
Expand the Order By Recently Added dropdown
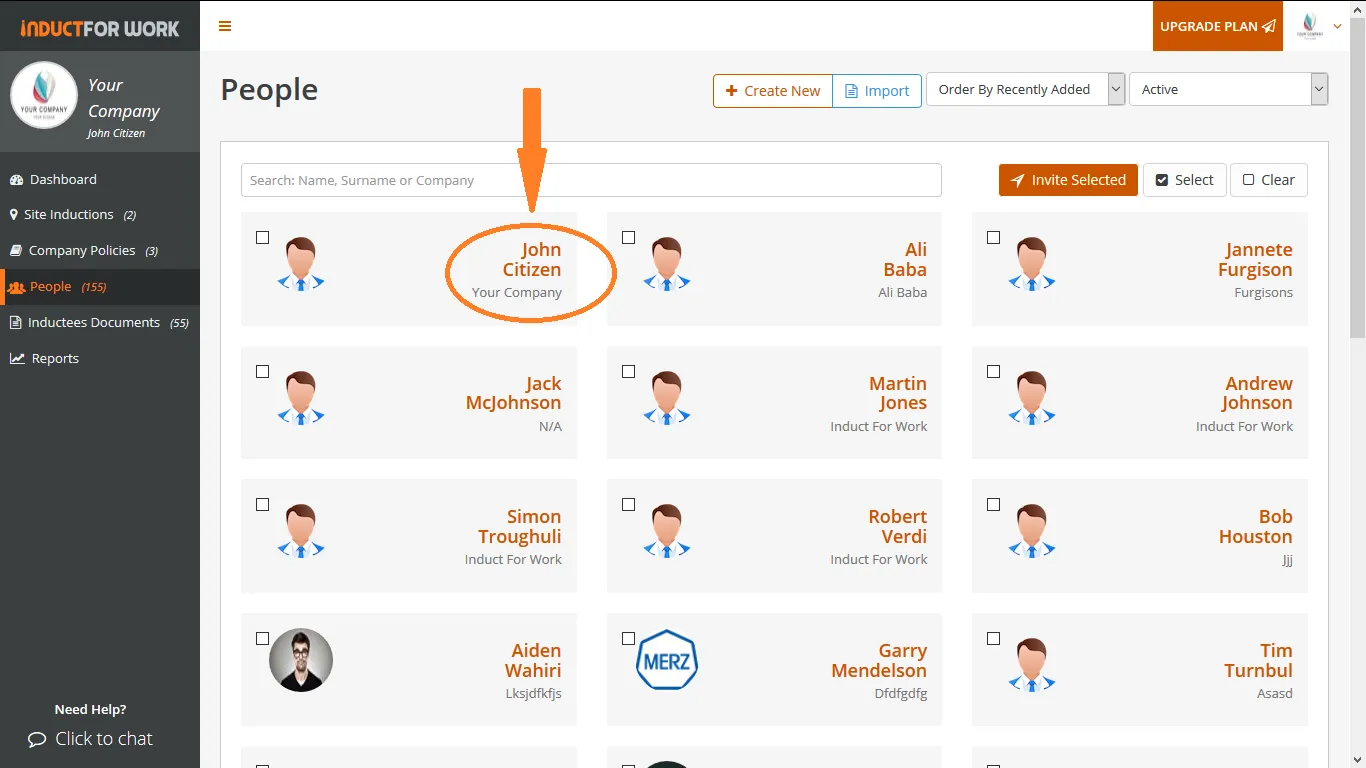[x=1026, y=89]
